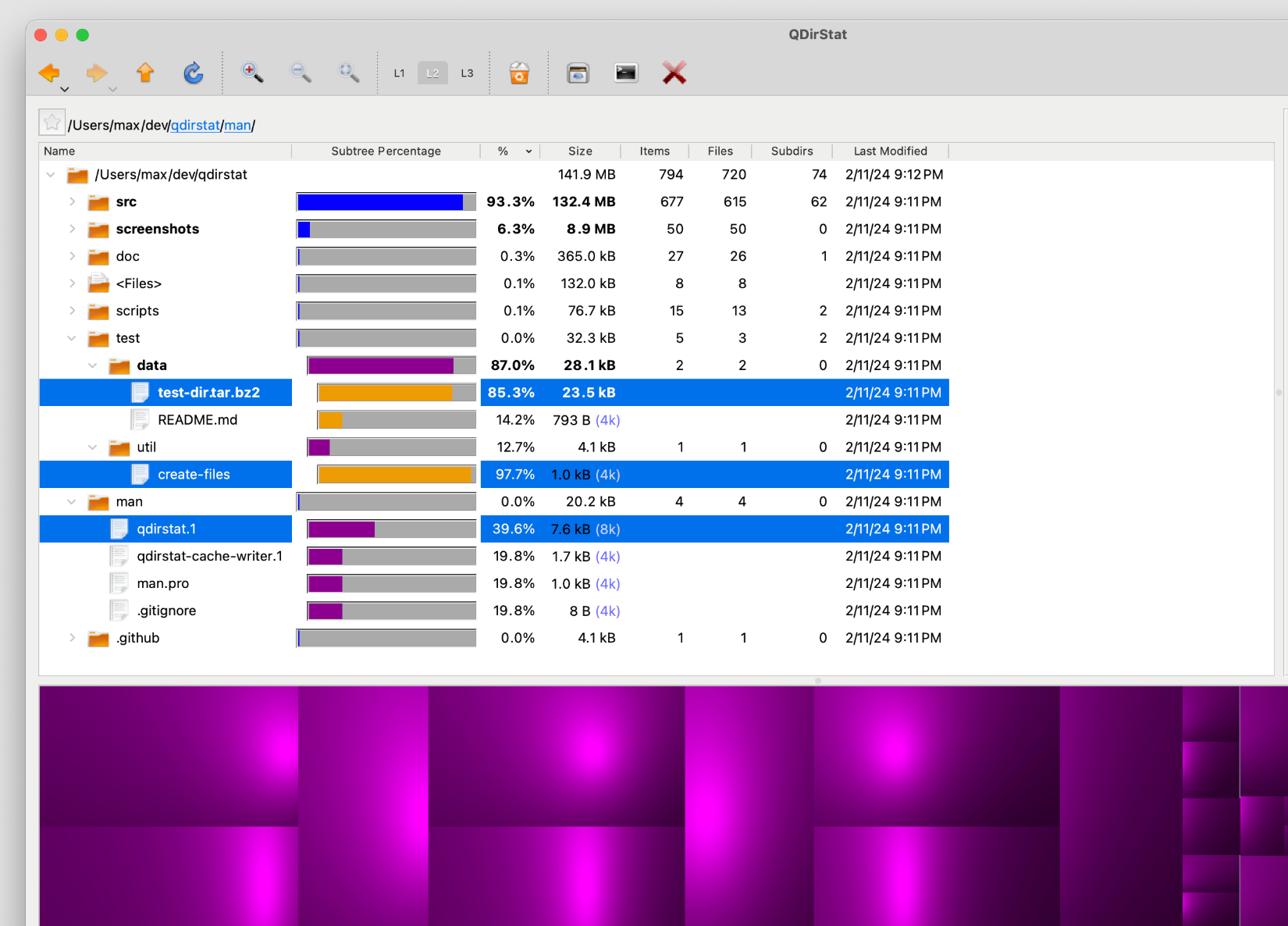Sort by Last Modified column header

(x=890, y=151)
